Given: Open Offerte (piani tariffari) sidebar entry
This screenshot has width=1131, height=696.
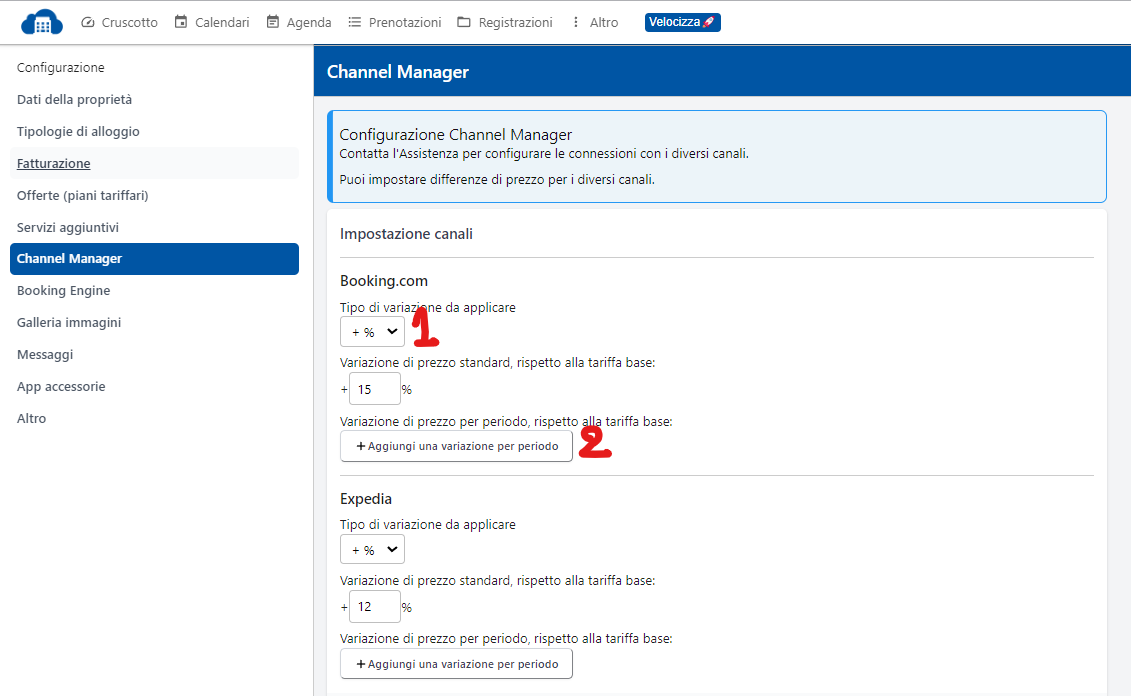Looking at the screenshot, I should [82, 195].
